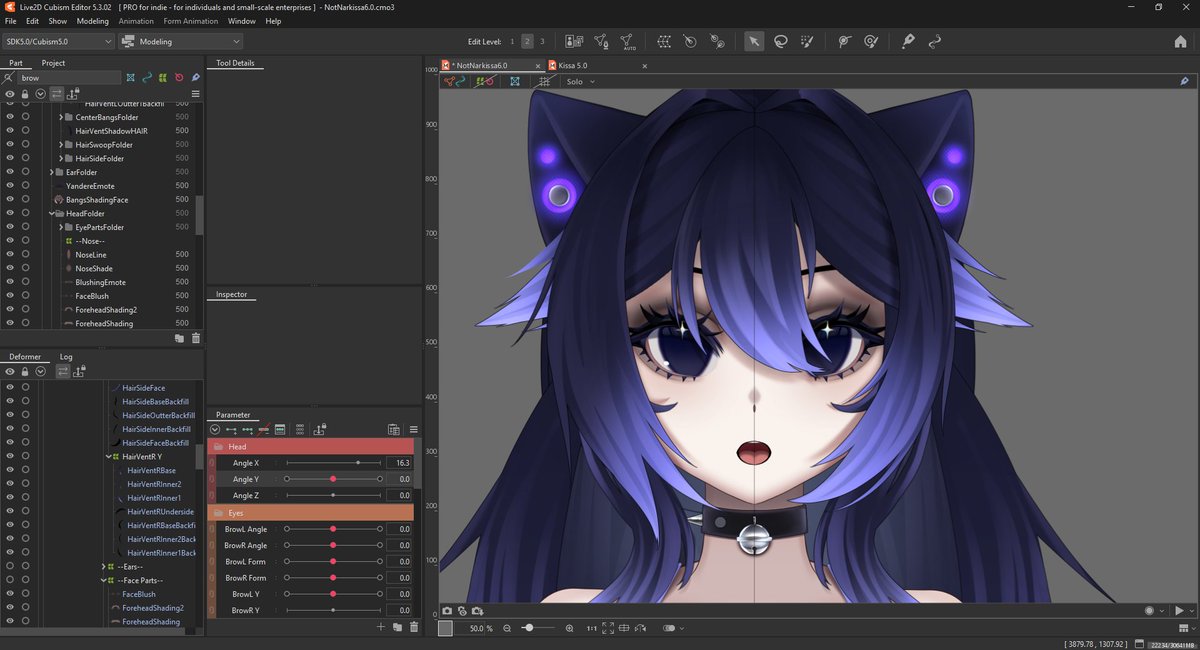
Task: Click the zoom in magnifier icon
Action: coord(569,628)
